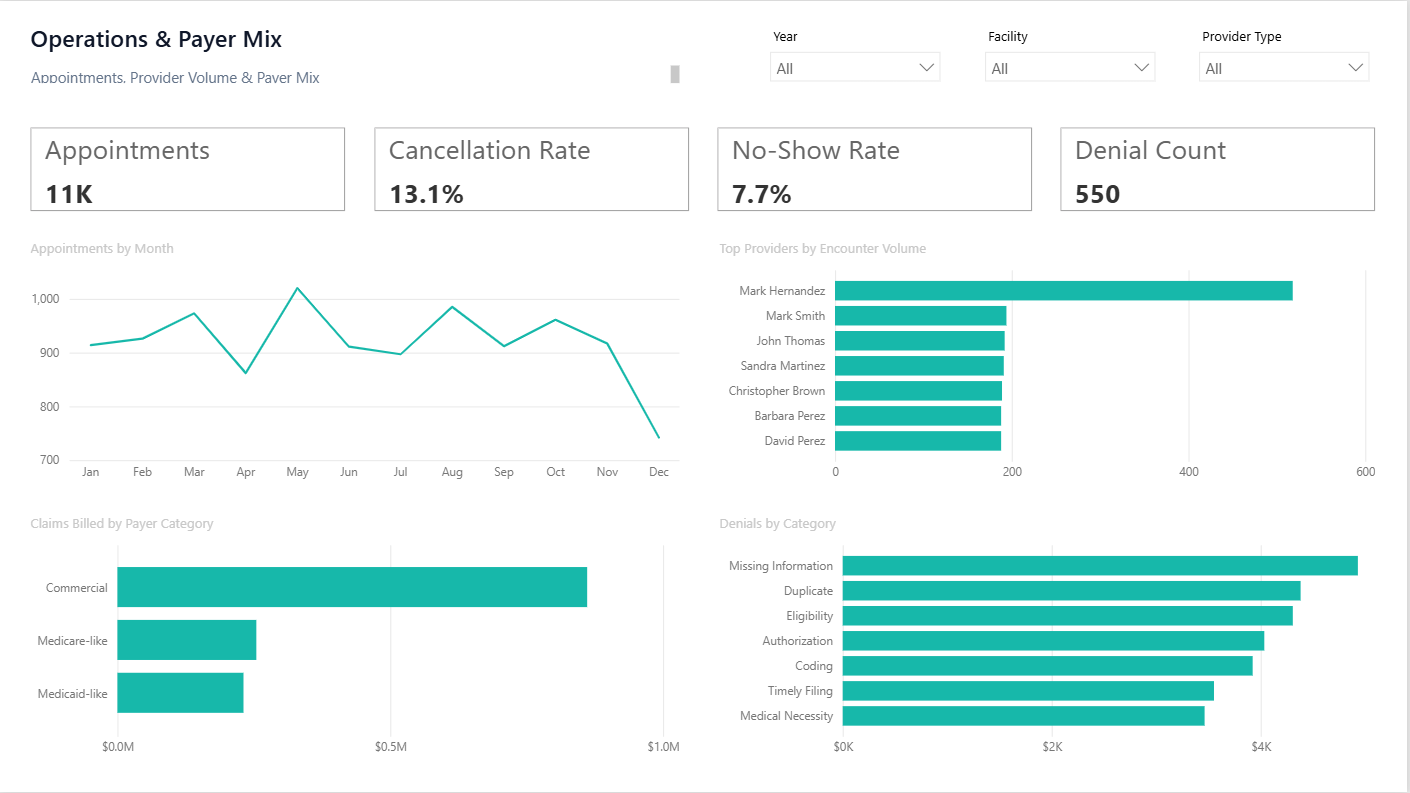The height and width of the screenshot is (793, 1410).
Task: Click the Medical Necessity denial bar
Action: click(1024, 716)
